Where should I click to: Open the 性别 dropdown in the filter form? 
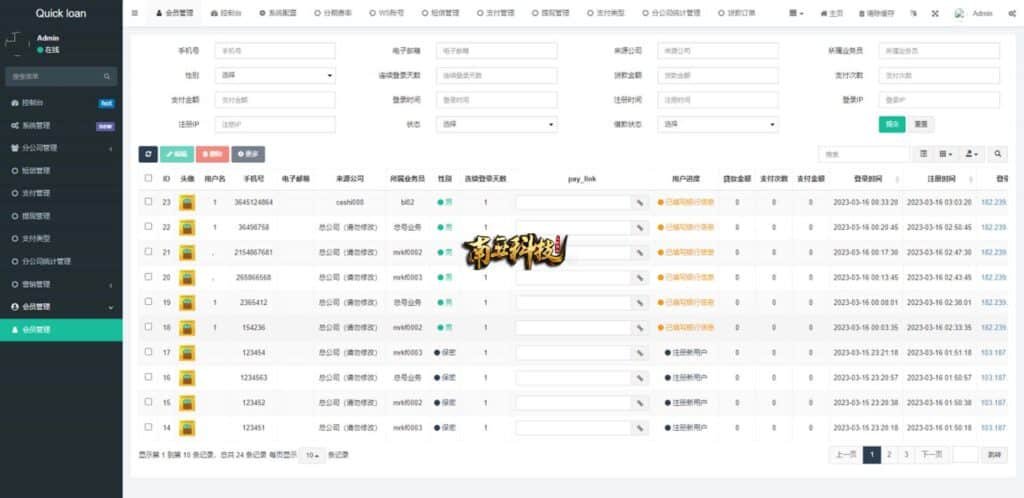point(275,75)
